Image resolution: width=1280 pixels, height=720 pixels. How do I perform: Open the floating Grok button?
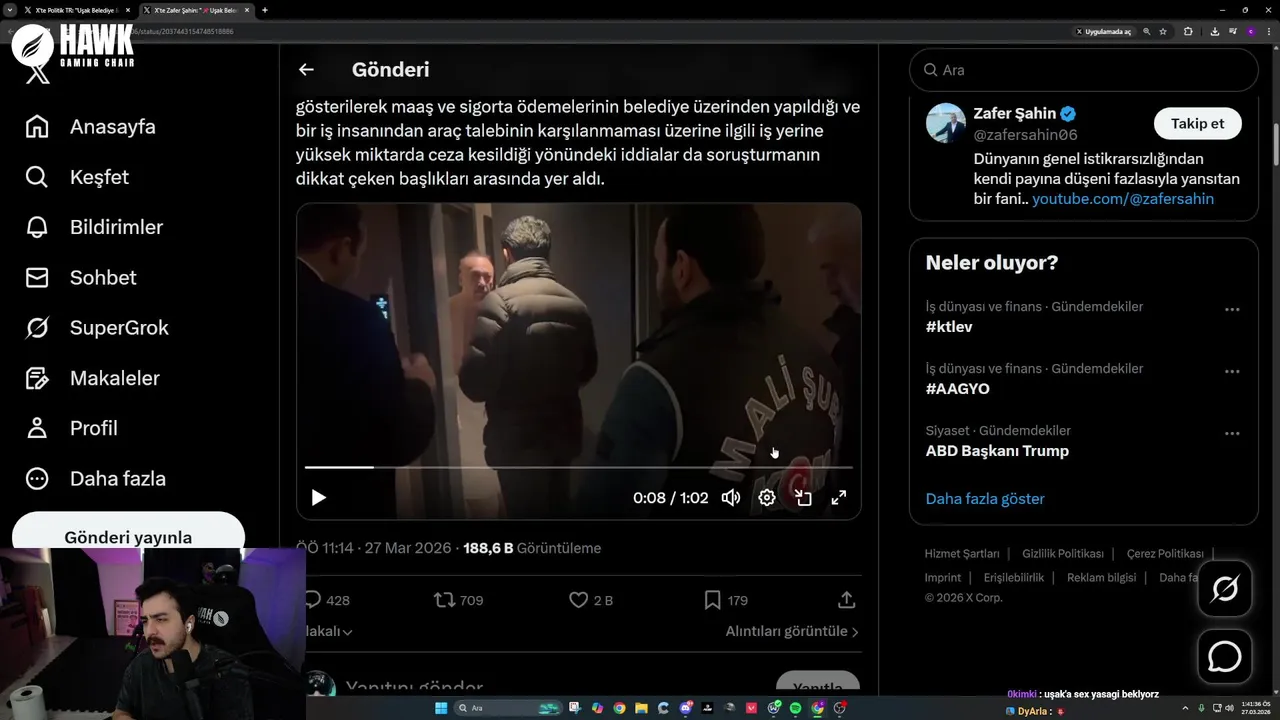1225,589
